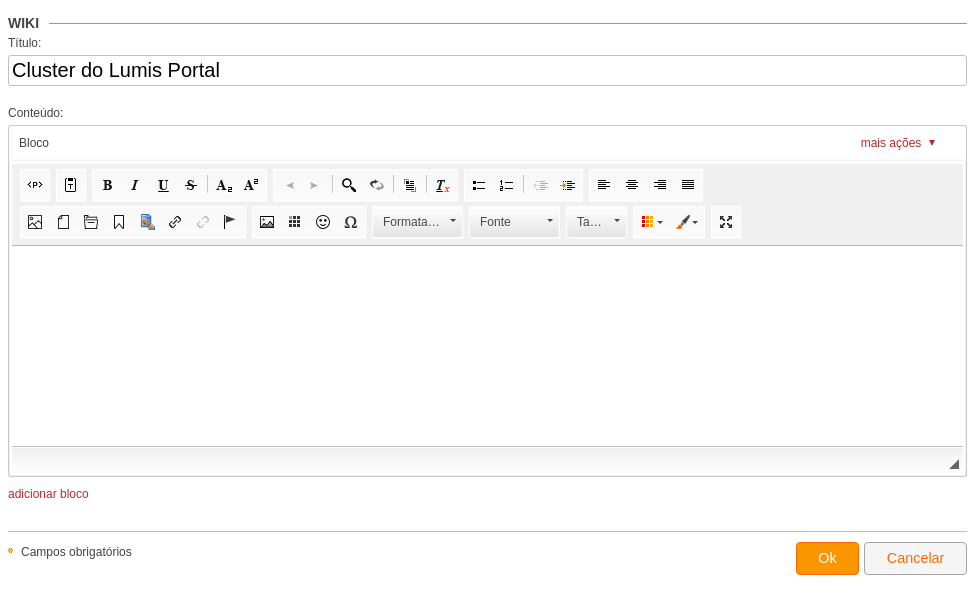Screen dimensions: 975x608
Task: Toggle underline formatting
Action: [163, 185]
